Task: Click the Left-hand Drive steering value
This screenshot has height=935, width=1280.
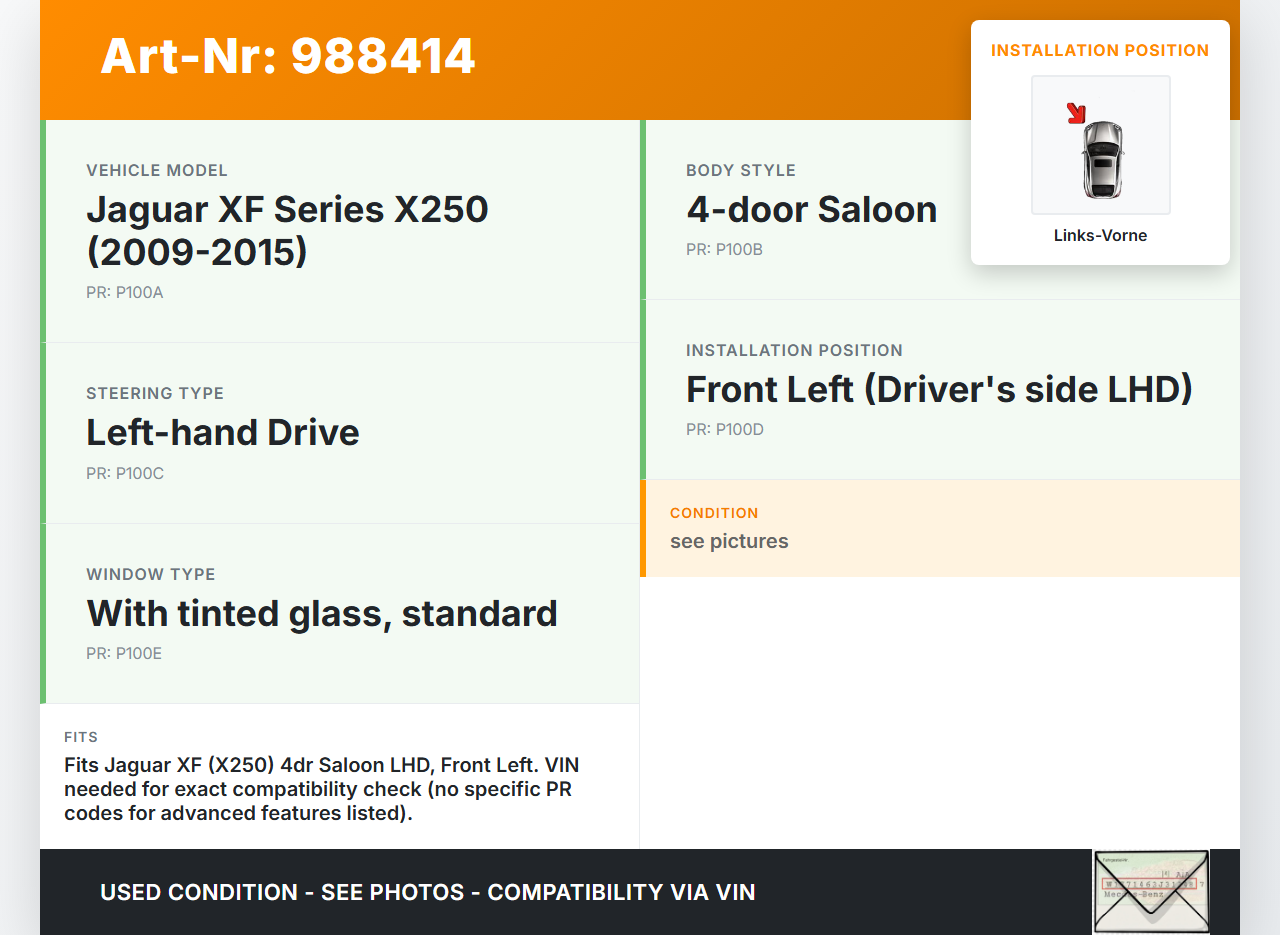Action: (222, 432)
